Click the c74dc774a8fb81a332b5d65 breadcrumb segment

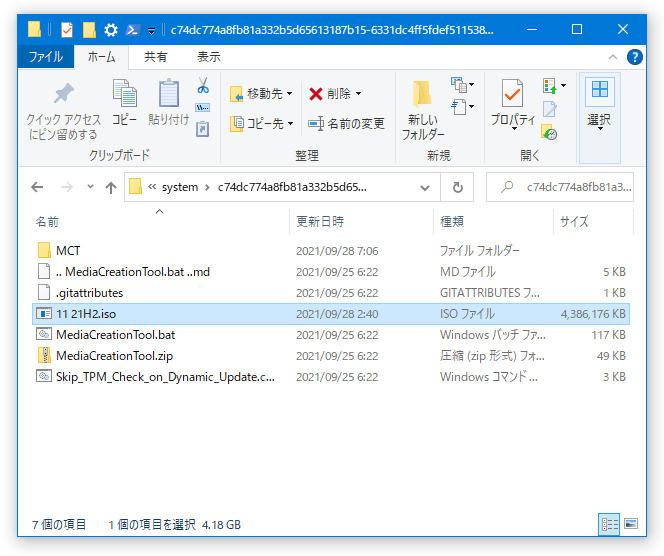click(x=292, y=187)
